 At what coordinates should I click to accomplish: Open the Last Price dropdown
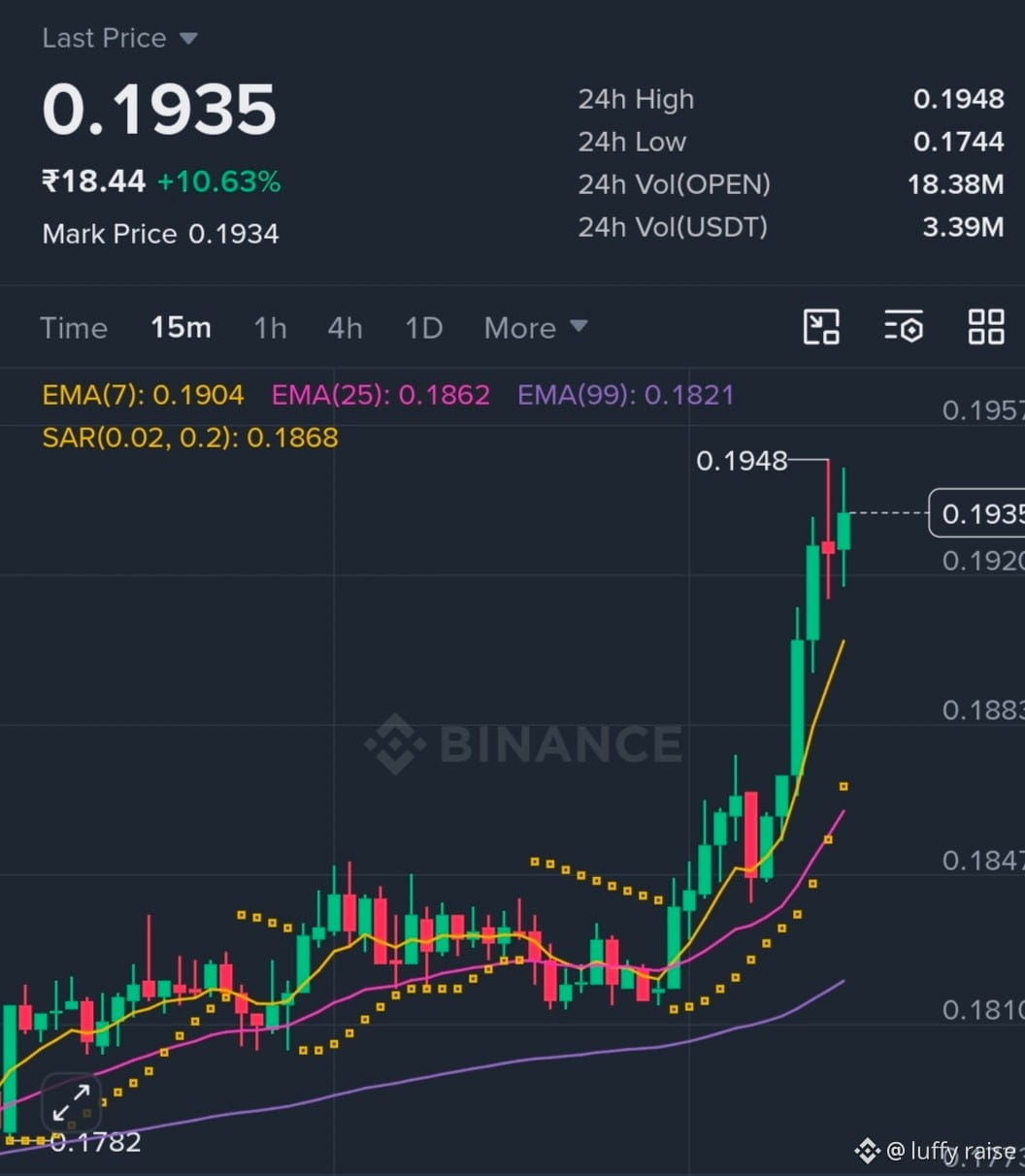click(119, 38)
